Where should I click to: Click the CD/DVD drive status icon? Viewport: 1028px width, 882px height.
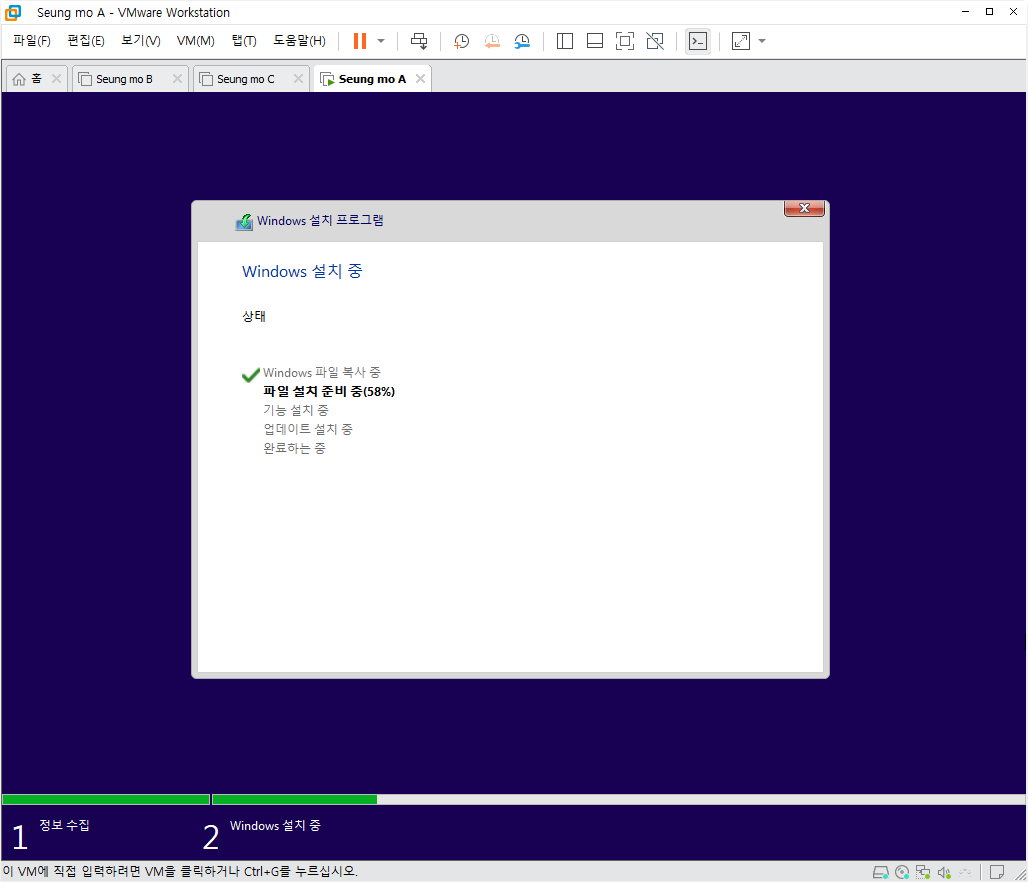902,872
